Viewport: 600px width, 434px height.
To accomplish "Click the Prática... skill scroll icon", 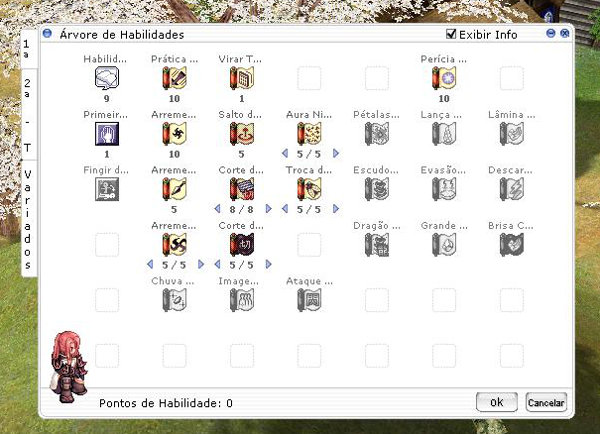I will tap(174, 78).
